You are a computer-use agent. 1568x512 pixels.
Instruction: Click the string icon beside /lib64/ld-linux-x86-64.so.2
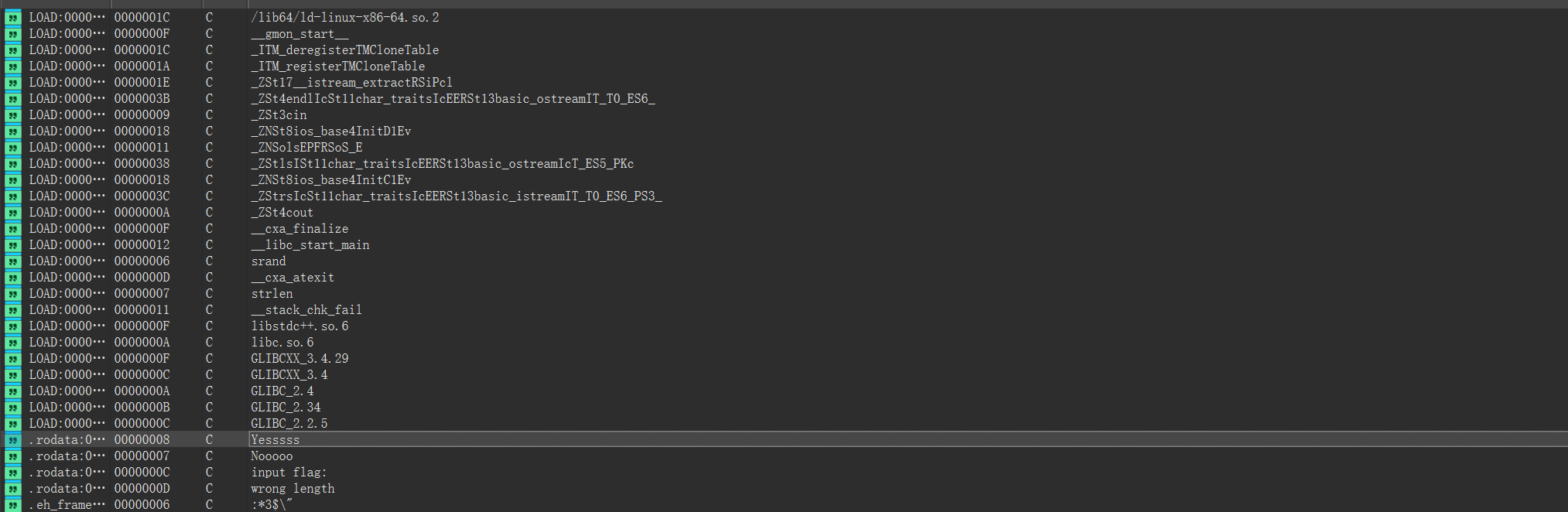click(x=12, y=17)
